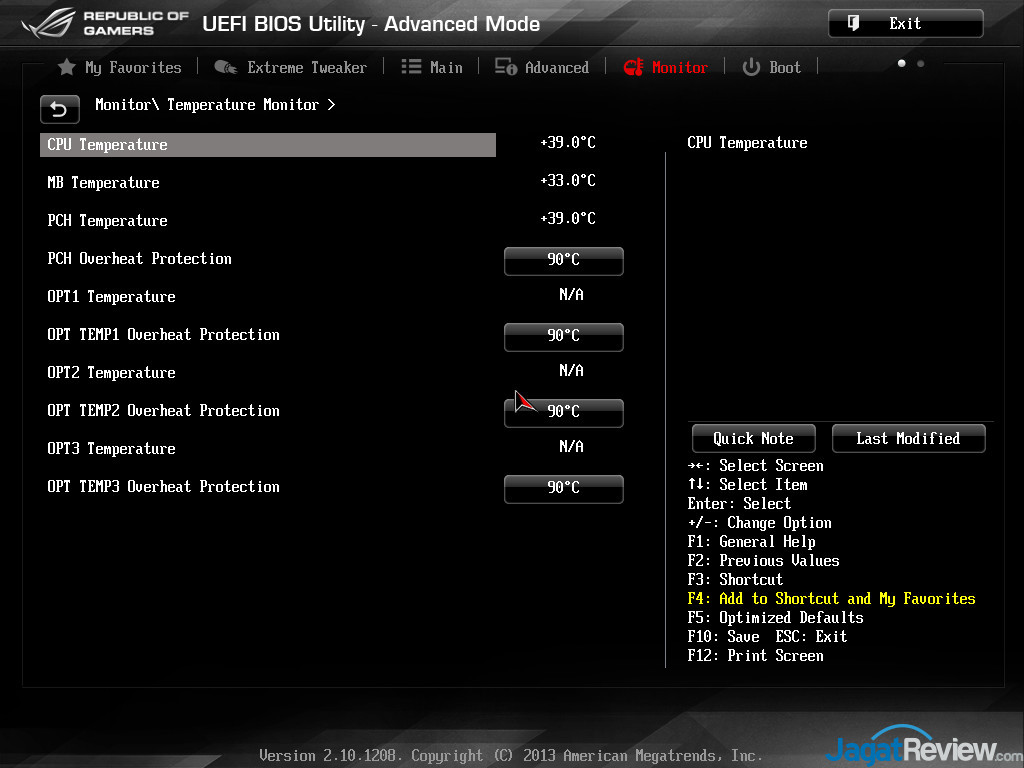Go to the Boot tab
Screen dimensions: 1024x768
[771, 67]
